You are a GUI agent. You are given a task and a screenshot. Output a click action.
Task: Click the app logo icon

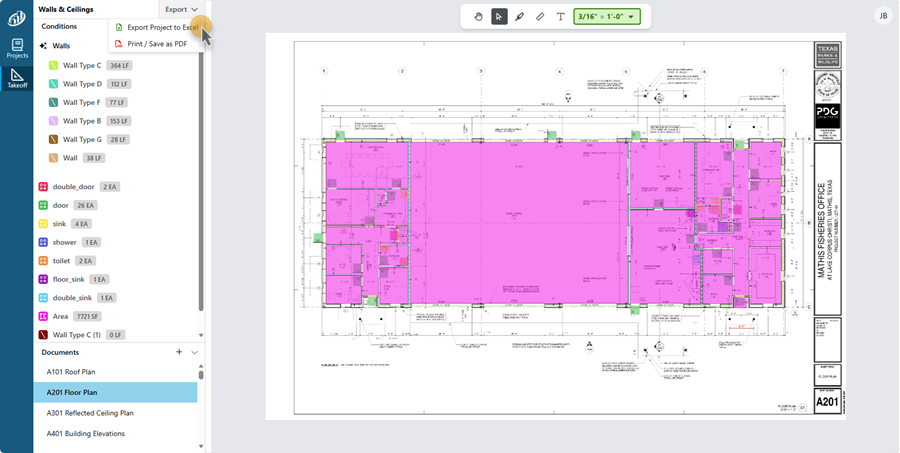(x=16, y=18)
